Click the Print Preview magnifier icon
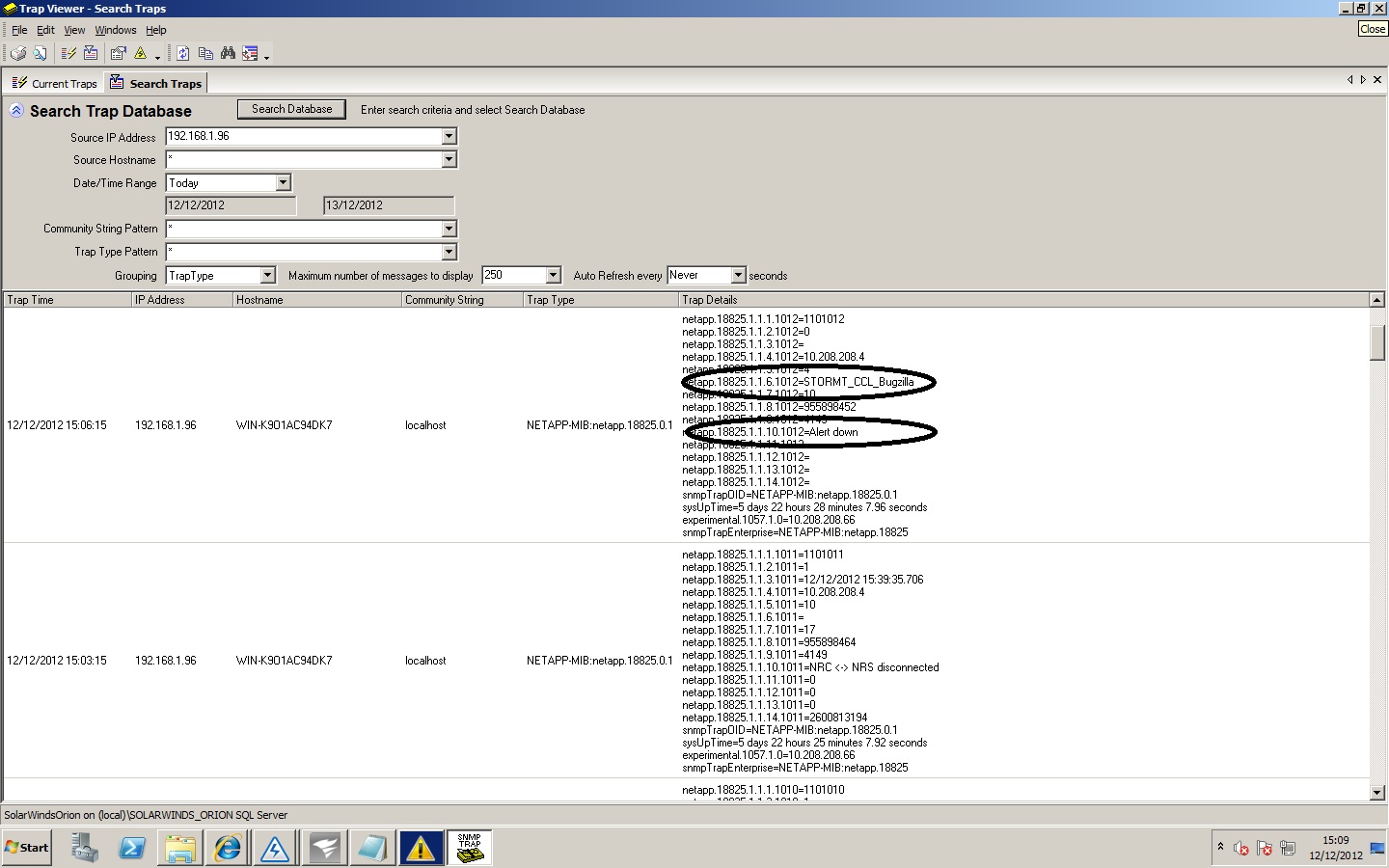This screenshot has width=1389, height=868. 40,53
